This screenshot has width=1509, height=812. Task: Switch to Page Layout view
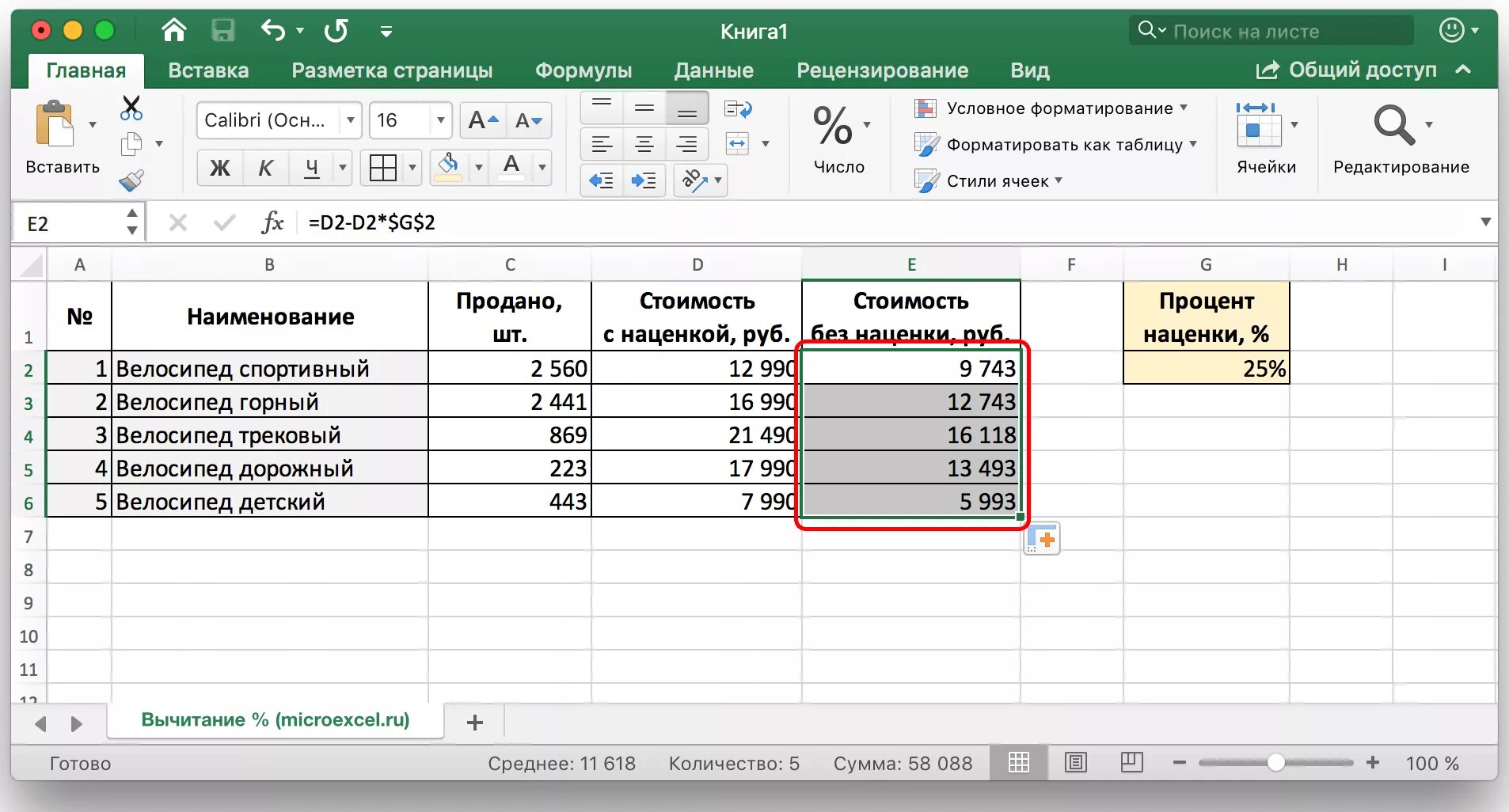(x=1075, y=762)
